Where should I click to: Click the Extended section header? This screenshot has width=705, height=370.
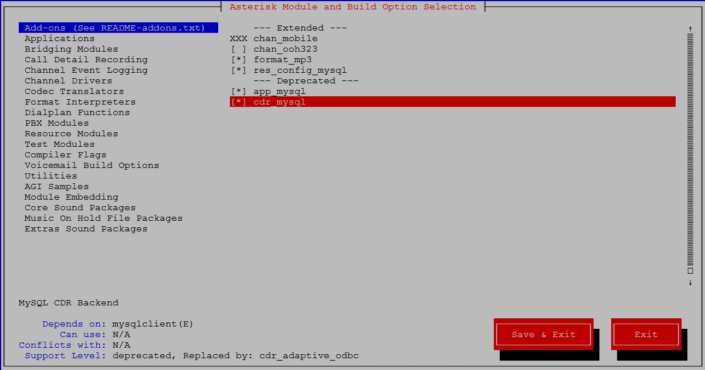pyautogui.click(x=300, y=28)
